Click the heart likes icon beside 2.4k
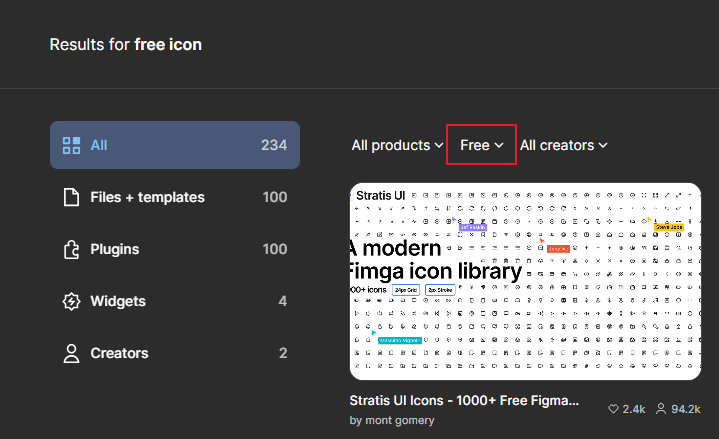Screen dimensions: 719x439 pyautogui.click(x=613, y=409)
